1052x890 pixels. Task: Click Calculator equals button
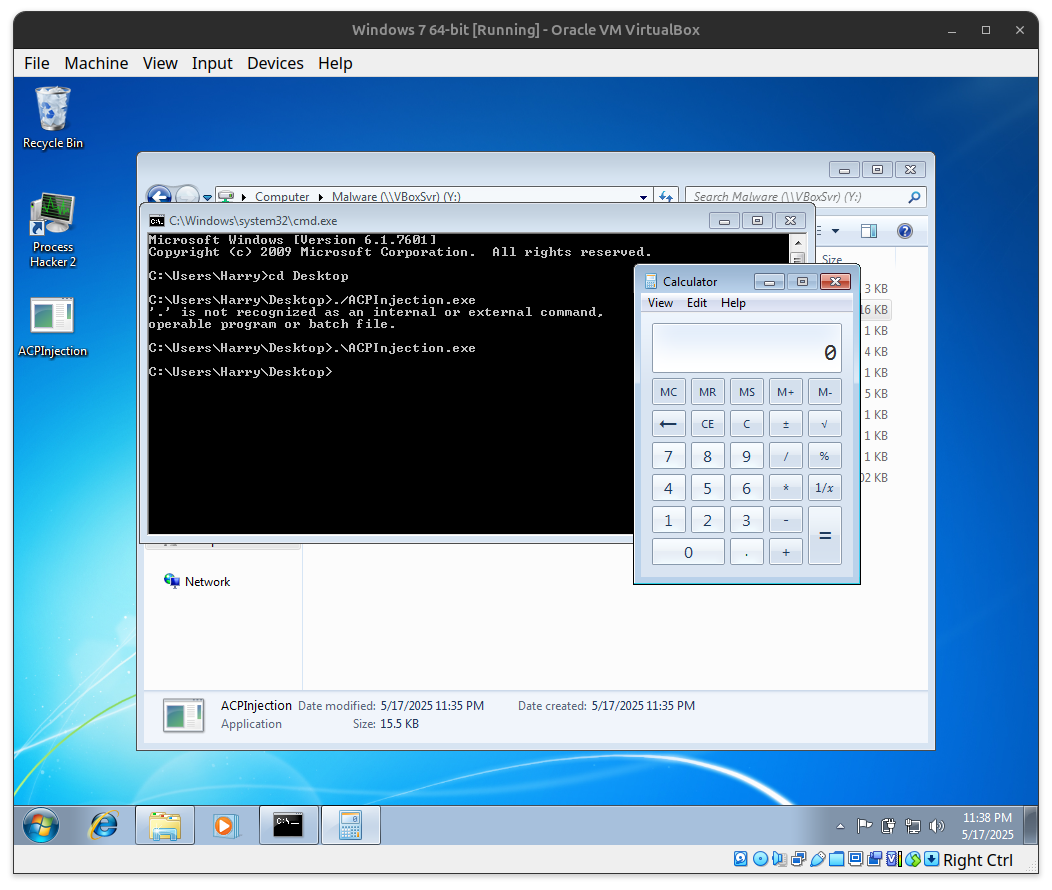(825, 536)
